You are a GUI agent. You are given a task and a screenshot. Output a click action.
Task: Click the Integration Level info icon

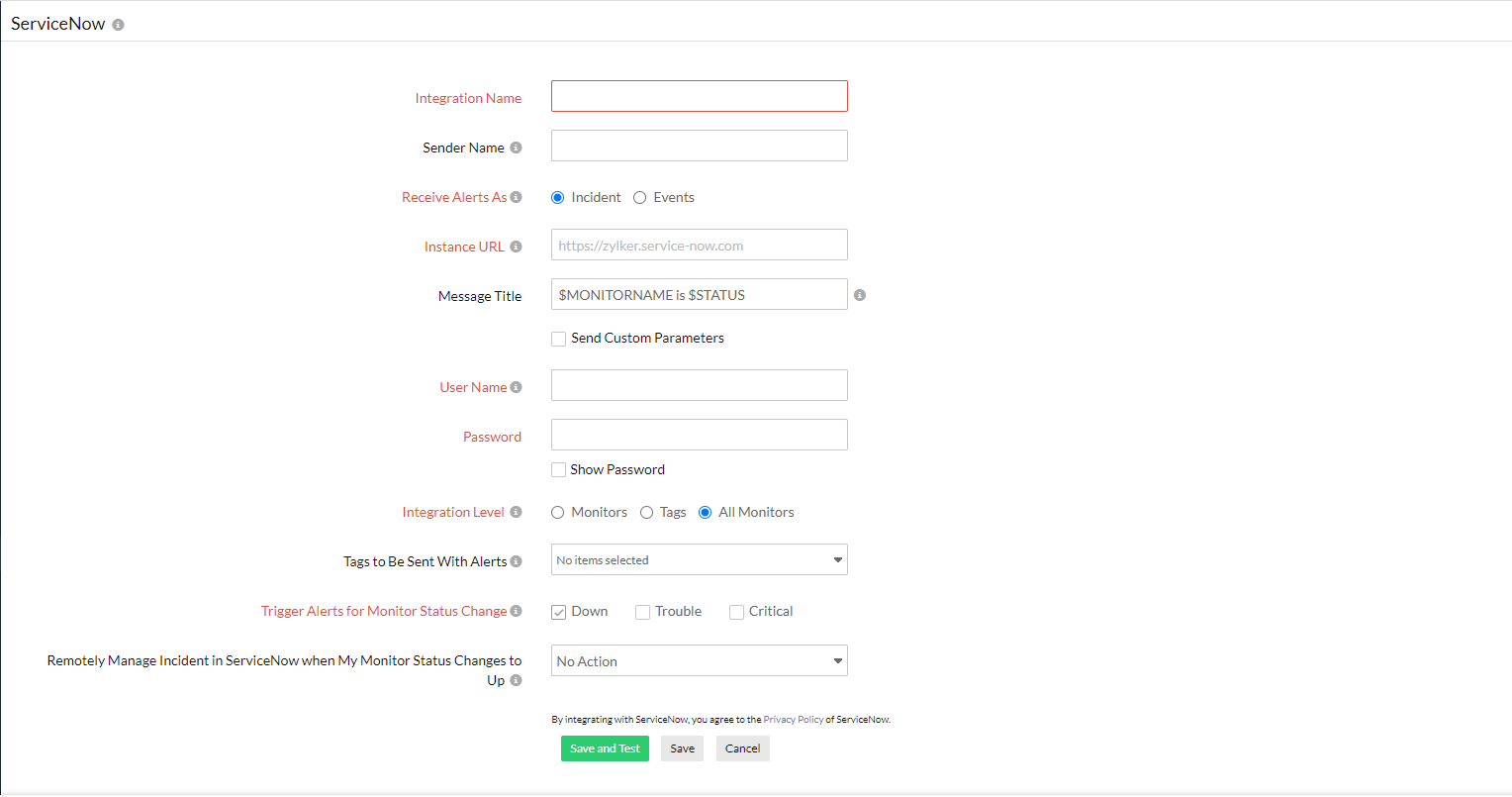[x=516, y=512]
